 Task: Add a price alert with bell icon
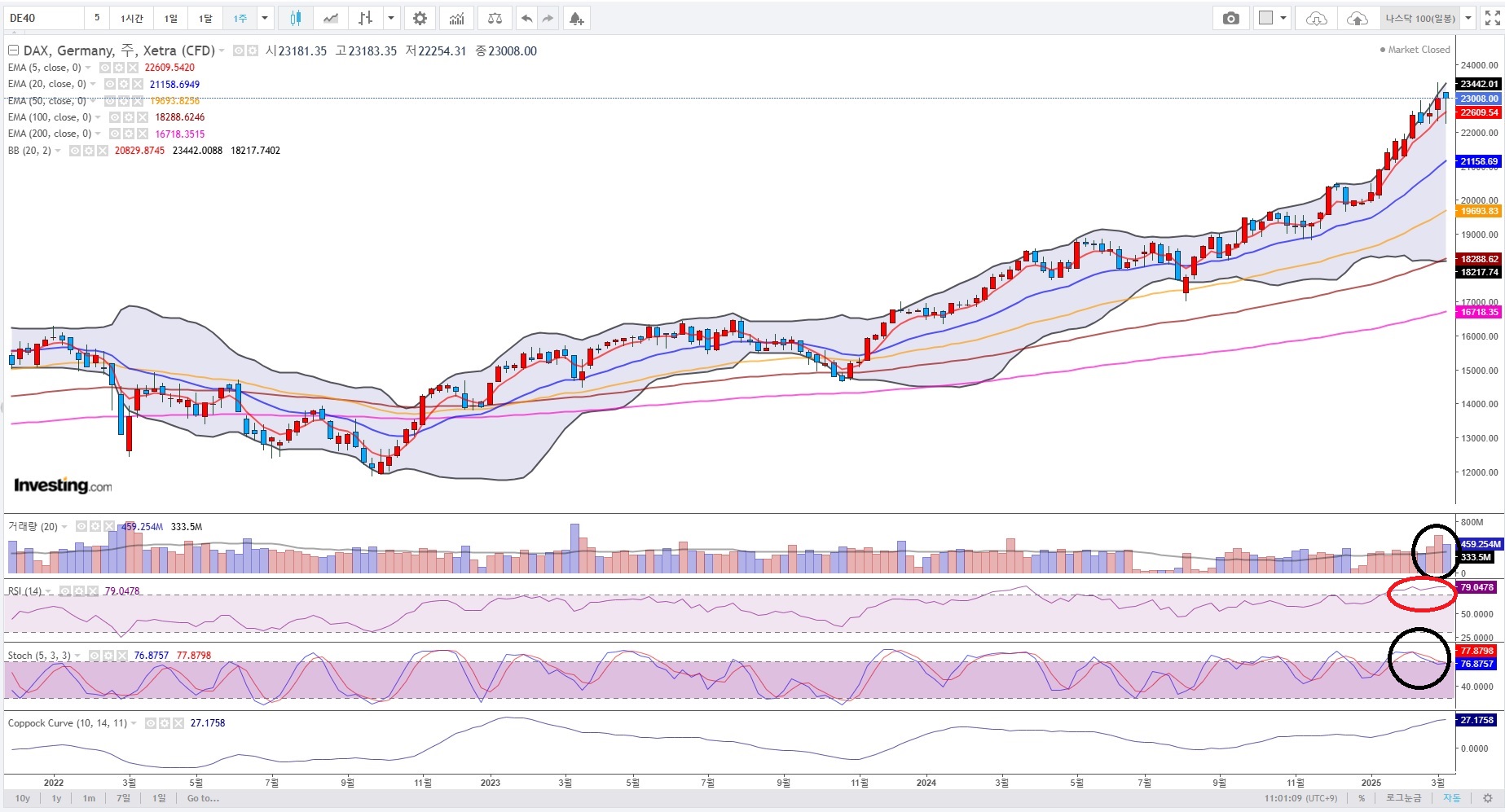click(576, 18)
